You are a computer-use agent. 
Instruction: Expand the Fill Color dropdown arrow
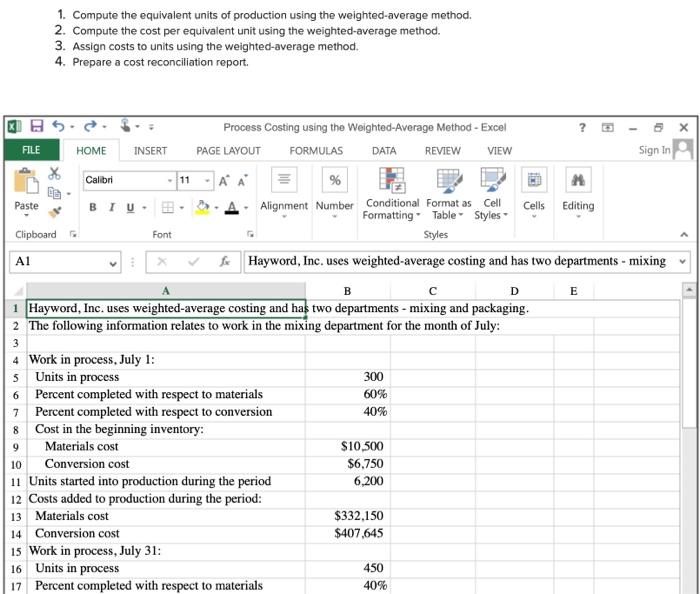(x=217, y=208)
